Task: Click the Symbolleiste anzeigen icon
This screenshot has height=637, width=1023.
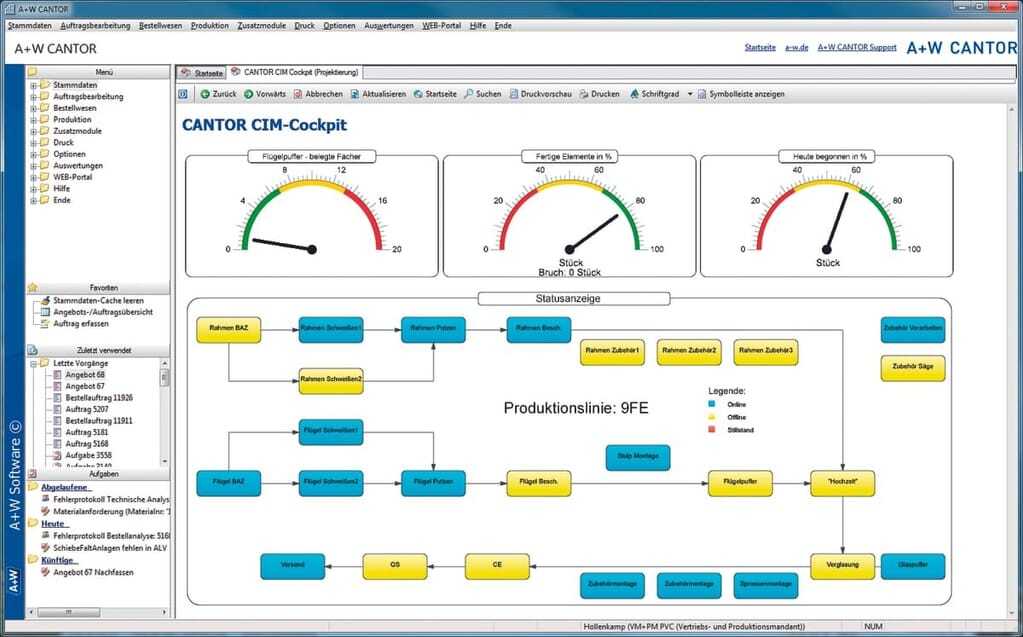Action: pos(702,94)
